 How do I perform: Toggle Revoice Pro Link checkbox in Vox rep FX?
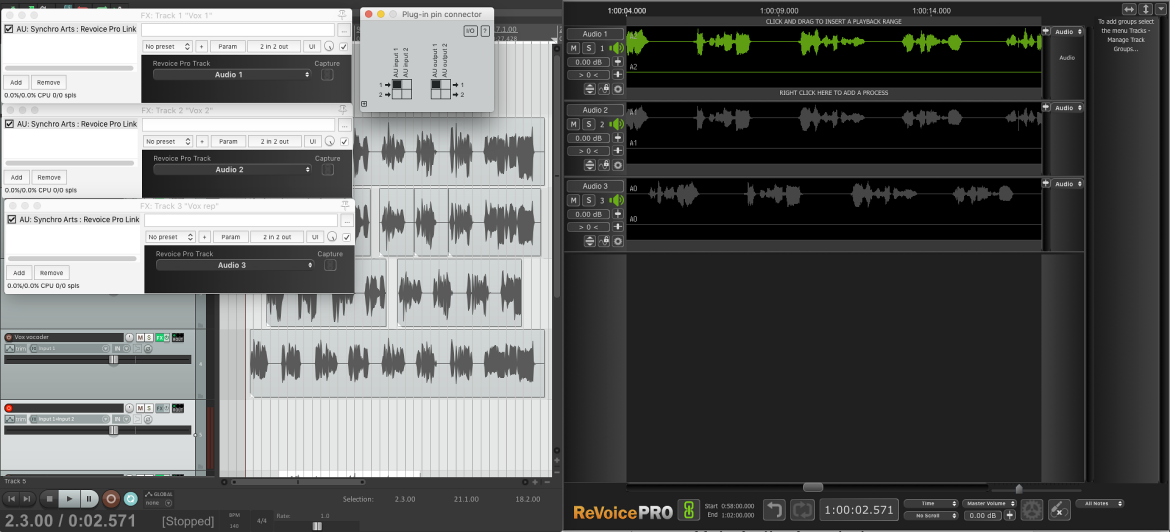click(x=11, y=219)
